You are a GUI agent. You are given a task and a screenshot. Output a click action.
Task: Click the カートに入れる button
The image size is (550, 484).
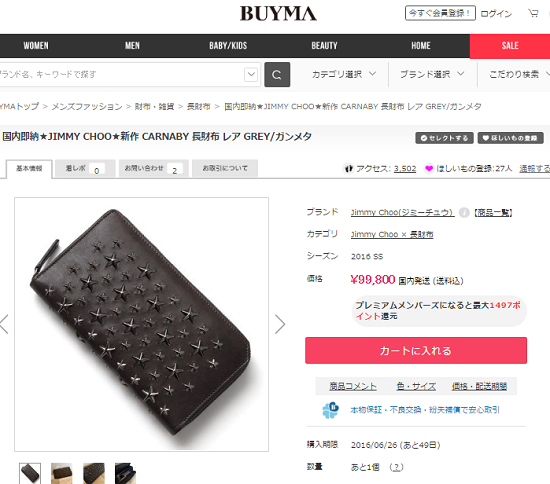point(416,351)
